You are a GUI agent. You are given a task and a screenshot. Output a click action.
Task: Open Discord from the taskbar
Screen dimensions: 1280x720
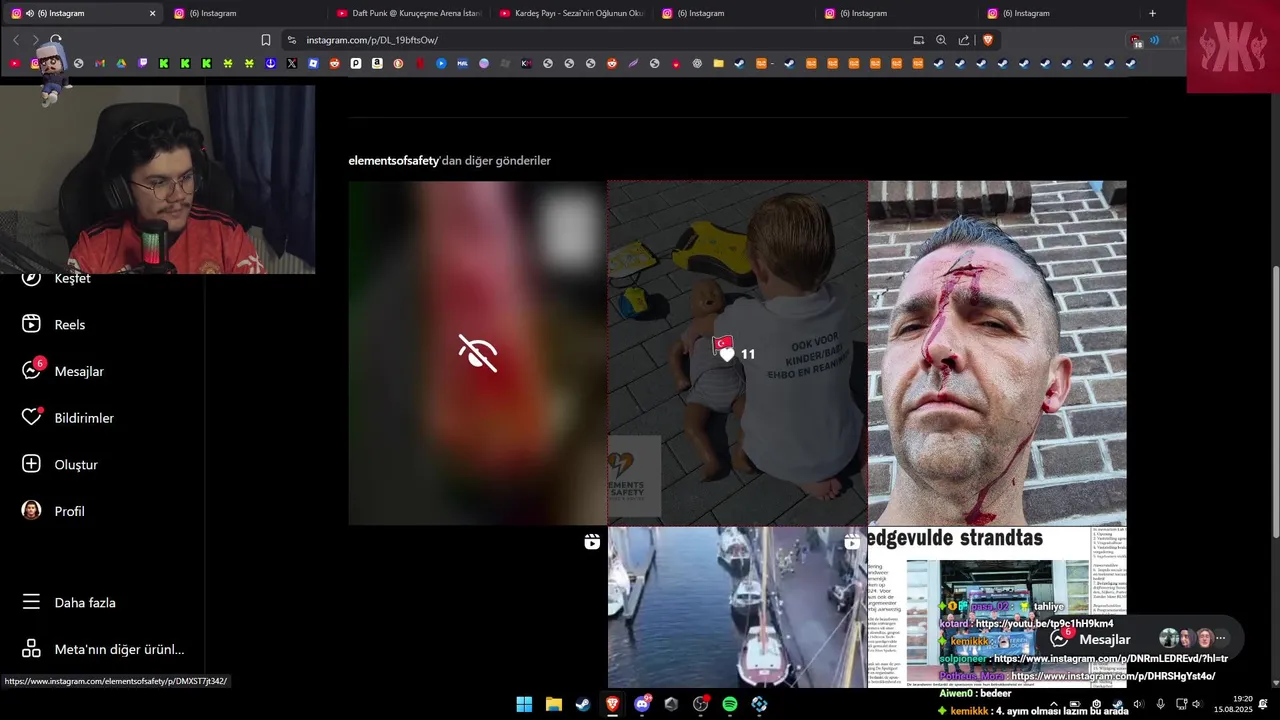tap(642, 704)
